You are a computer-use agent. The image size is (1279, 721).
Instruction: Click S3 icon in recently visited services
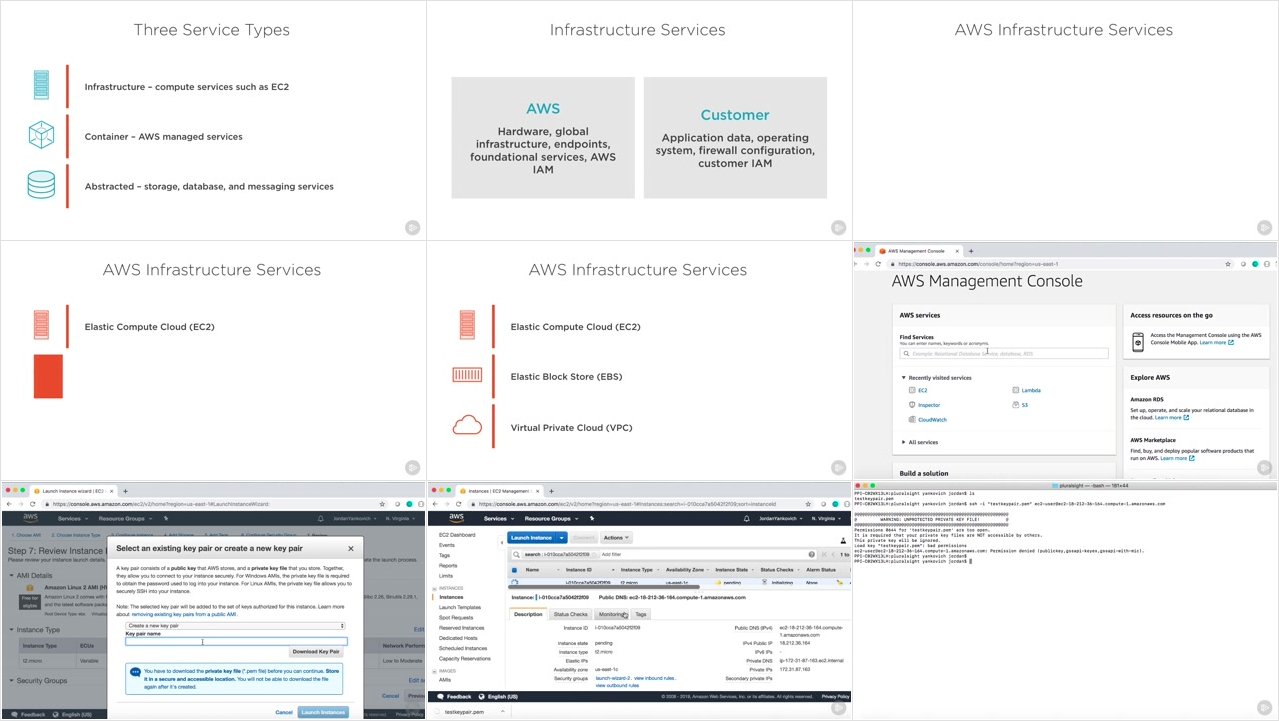pos(1015,405)
